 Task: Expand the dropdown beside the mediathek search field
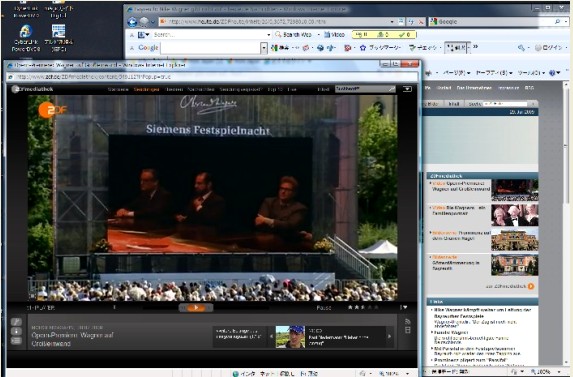407,89
